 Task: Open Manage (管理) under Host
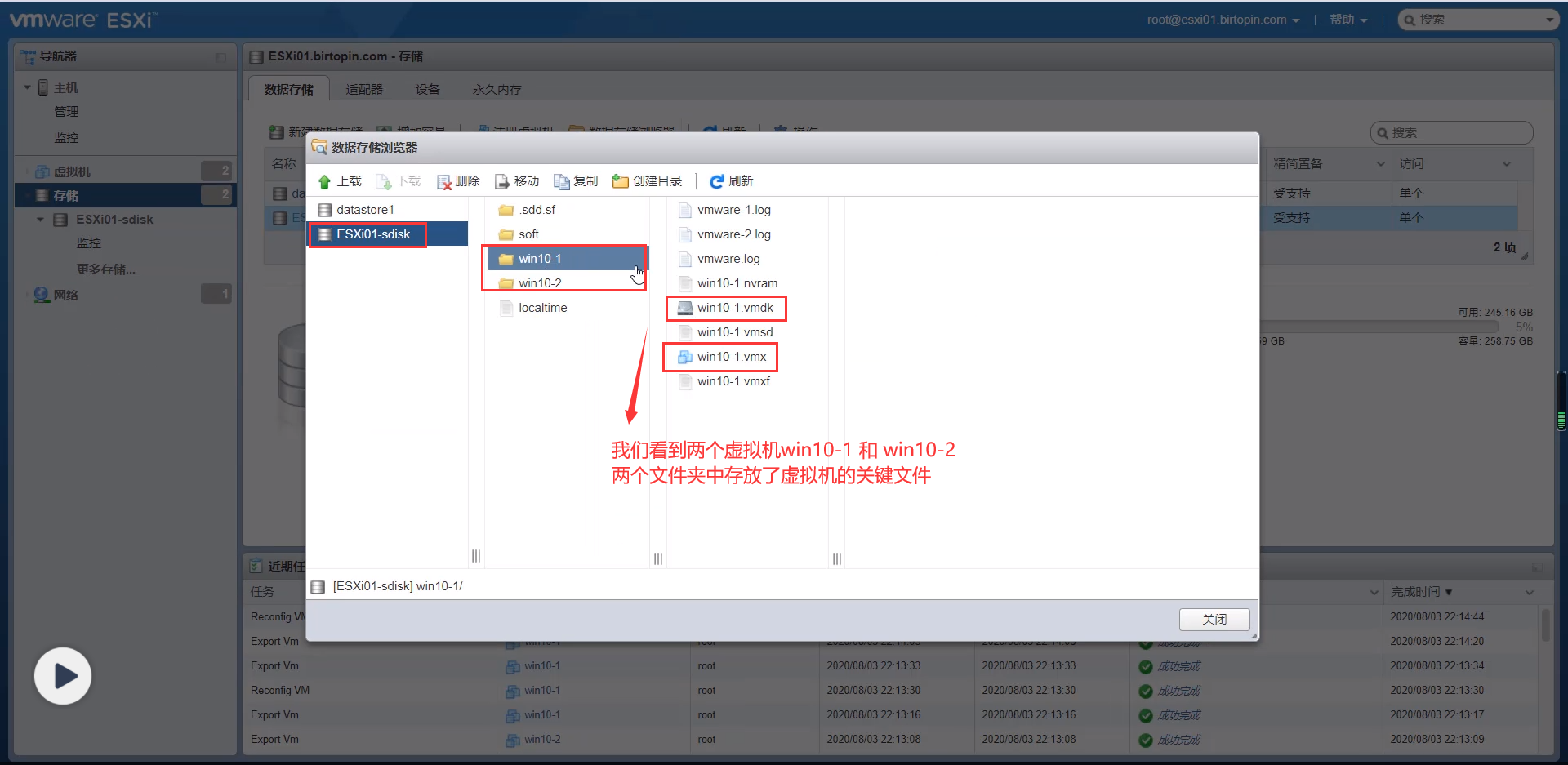[x=66, y=112]
